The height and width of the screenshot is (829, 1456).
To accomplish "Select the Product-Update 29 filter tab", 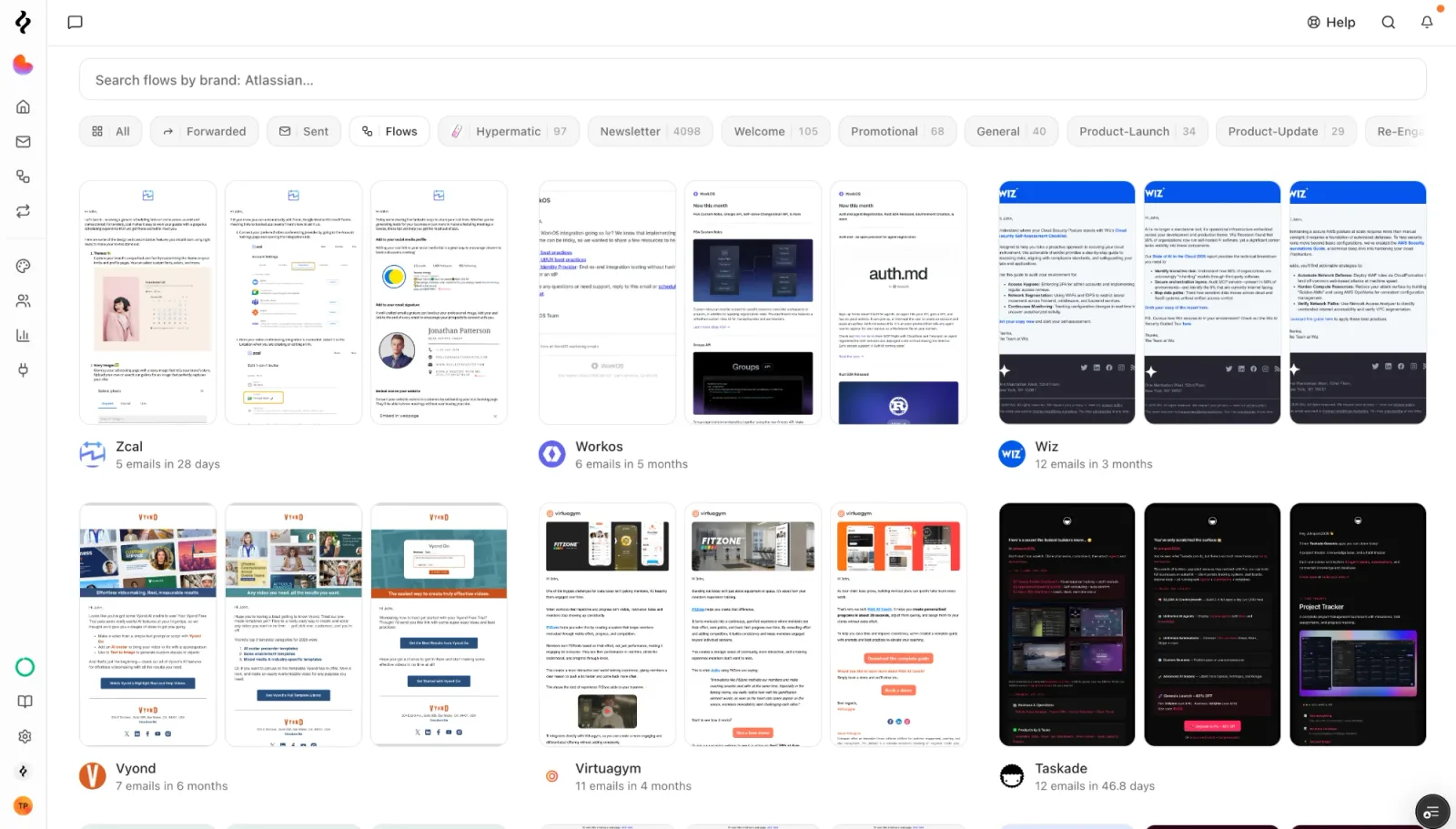I will [x=1286, y=131].
